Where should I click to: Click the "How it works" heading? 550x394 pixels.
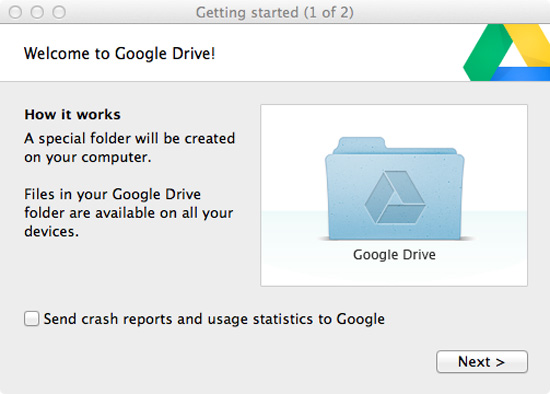[72, 114]
